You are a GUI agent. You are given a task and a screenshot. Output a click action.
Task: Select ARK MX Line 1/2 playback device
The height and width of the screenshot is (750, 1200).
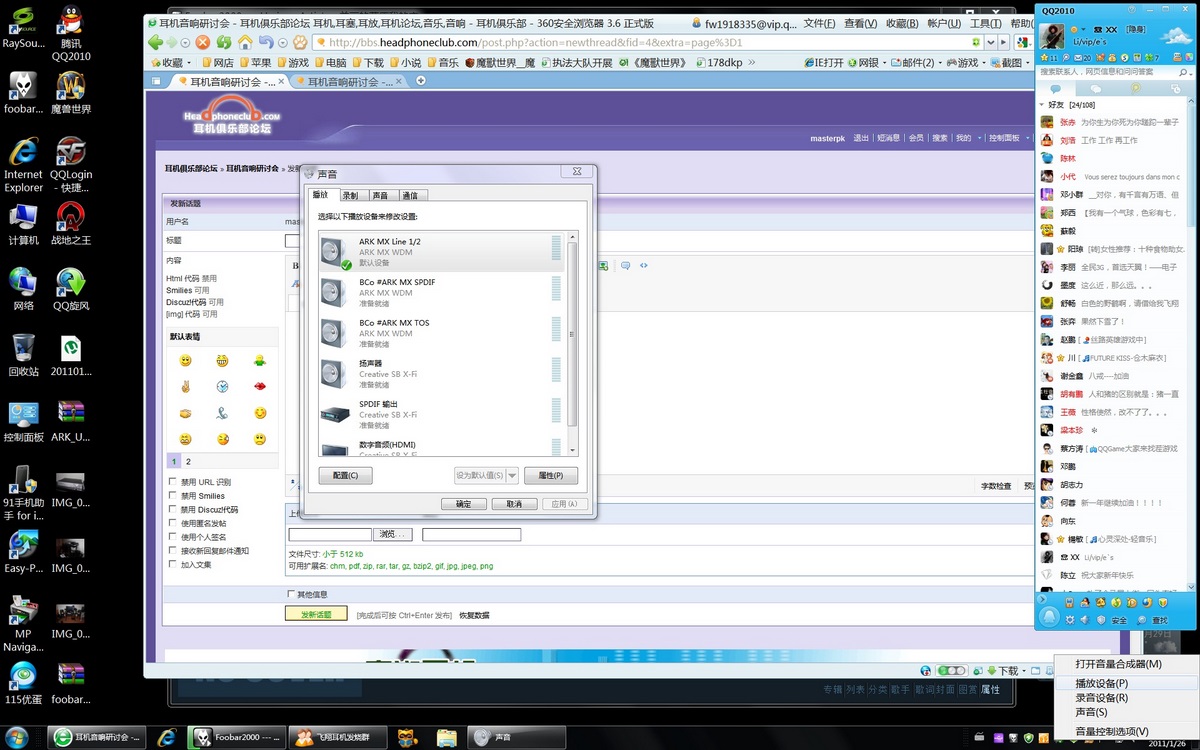(441, 252)
